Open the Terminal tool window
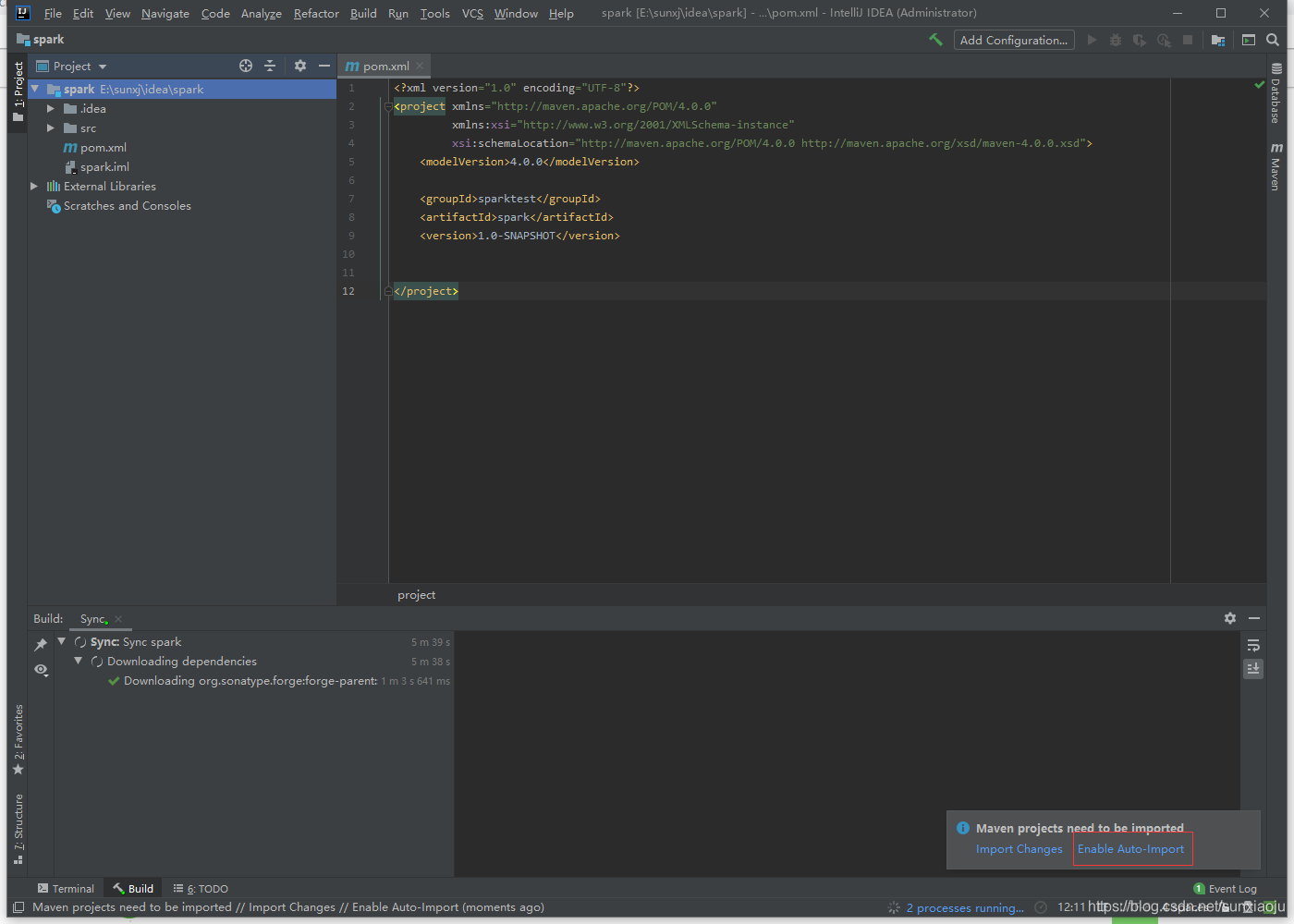The height and width of the screenshot is (924, 1294). pos(66,889)
